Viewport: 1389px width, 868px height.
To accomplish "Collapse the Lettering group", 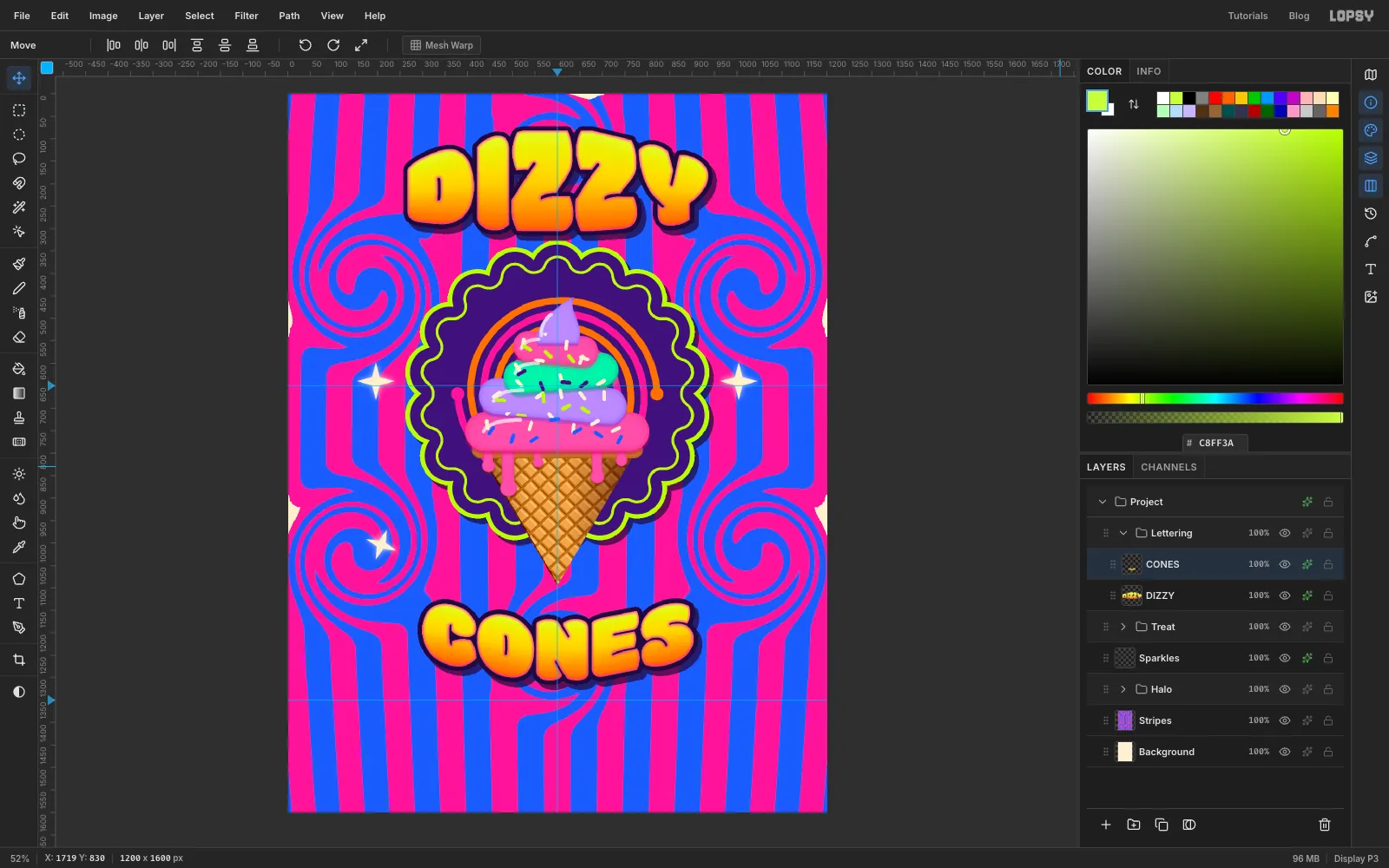I will [1123, 533].
